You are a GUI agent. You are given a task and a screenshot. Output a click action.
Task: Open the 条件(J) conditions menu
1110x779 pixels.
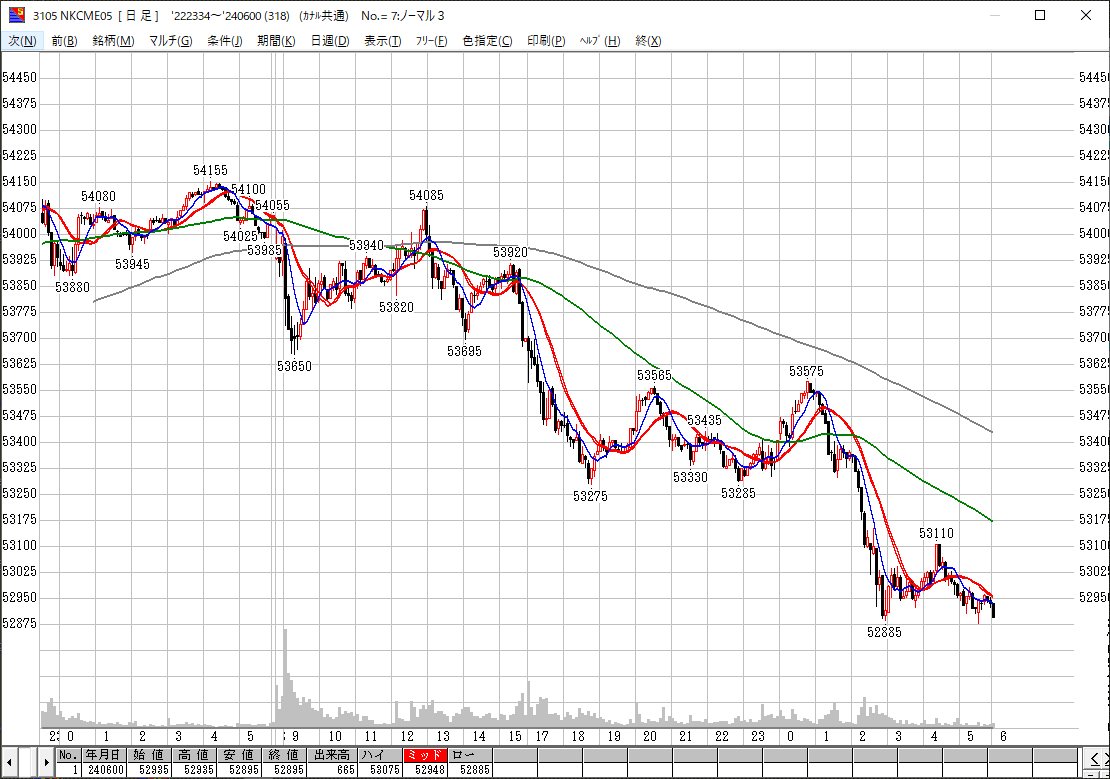click(x=224, y=41)
